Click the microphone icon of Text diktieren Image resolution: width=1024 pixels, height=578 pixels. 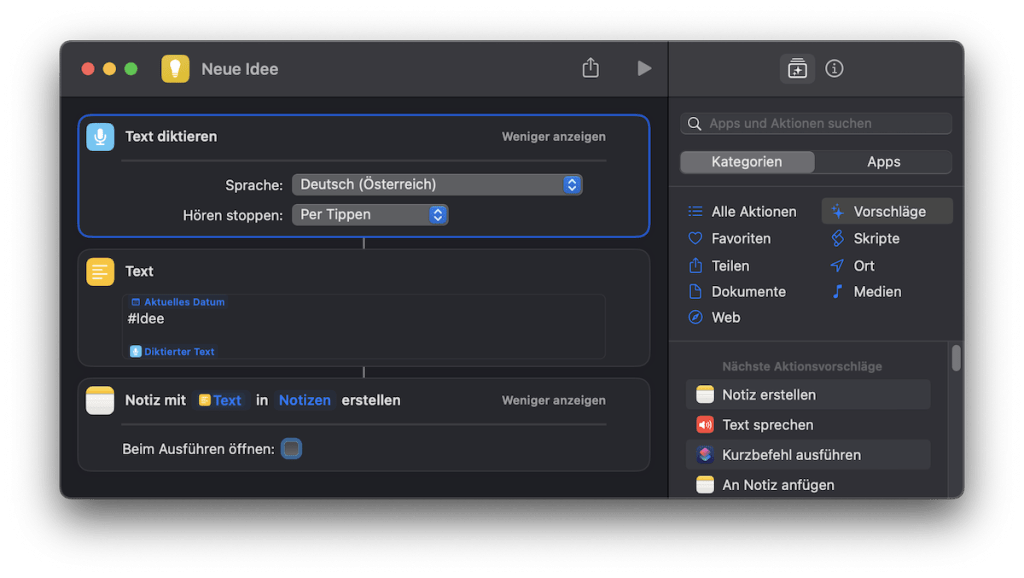100,136
